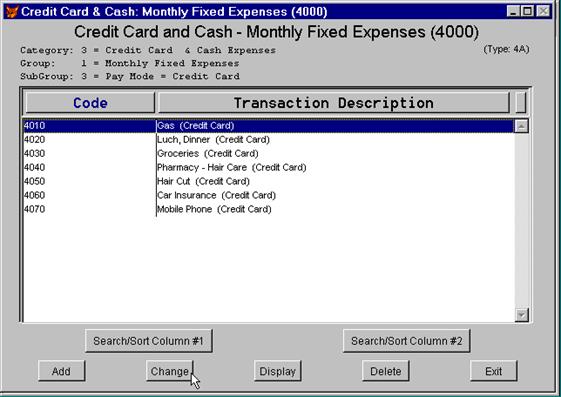Screen dimensions: 561x397
Task: Click the narrow blank header next to Description
Action: (521, 103)
